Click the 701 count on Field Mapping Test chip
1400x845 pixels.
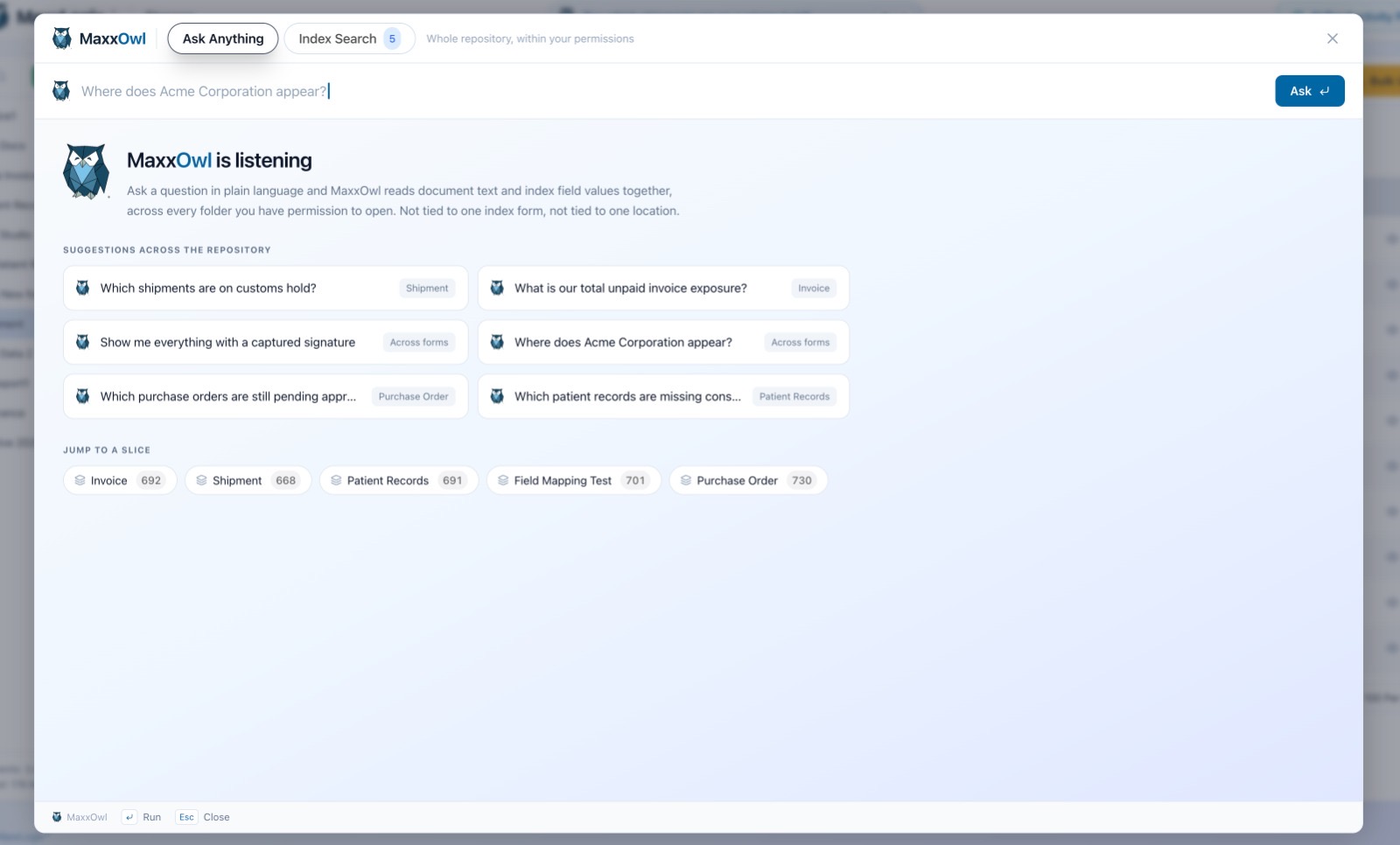click(x=635, y=480)
